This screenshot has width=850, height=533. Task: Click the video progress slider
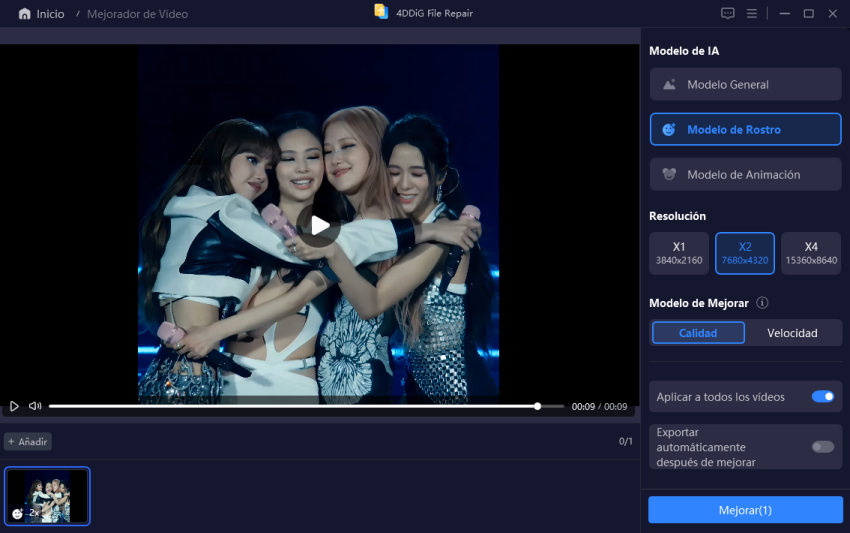pos(300,406)
